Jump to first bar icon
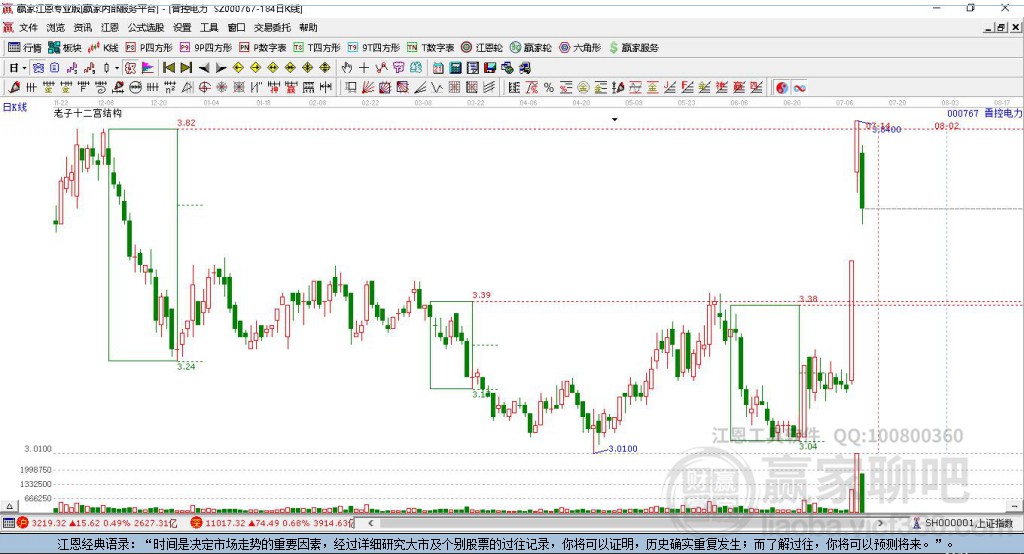This screenshot has width=1024, height=554. tap(168, 68)
